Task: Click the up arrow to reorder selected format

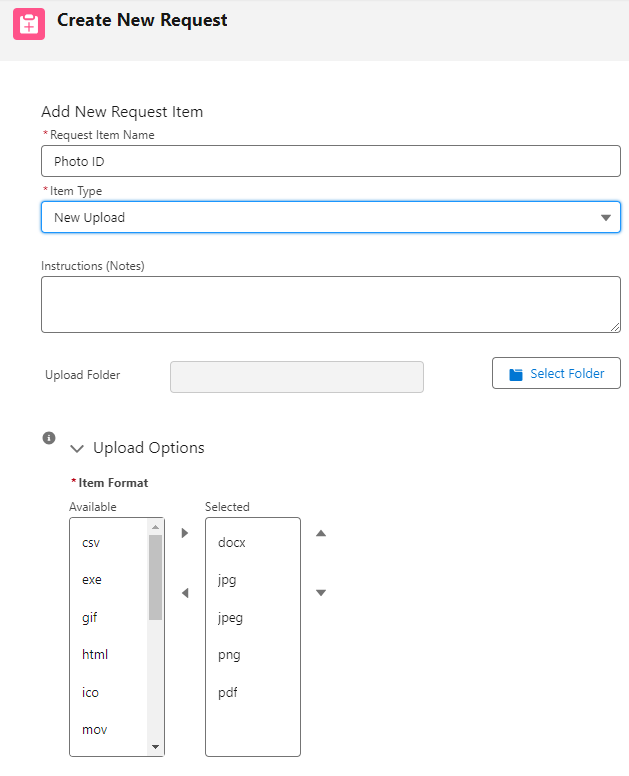Action: (x=321, y=533)
